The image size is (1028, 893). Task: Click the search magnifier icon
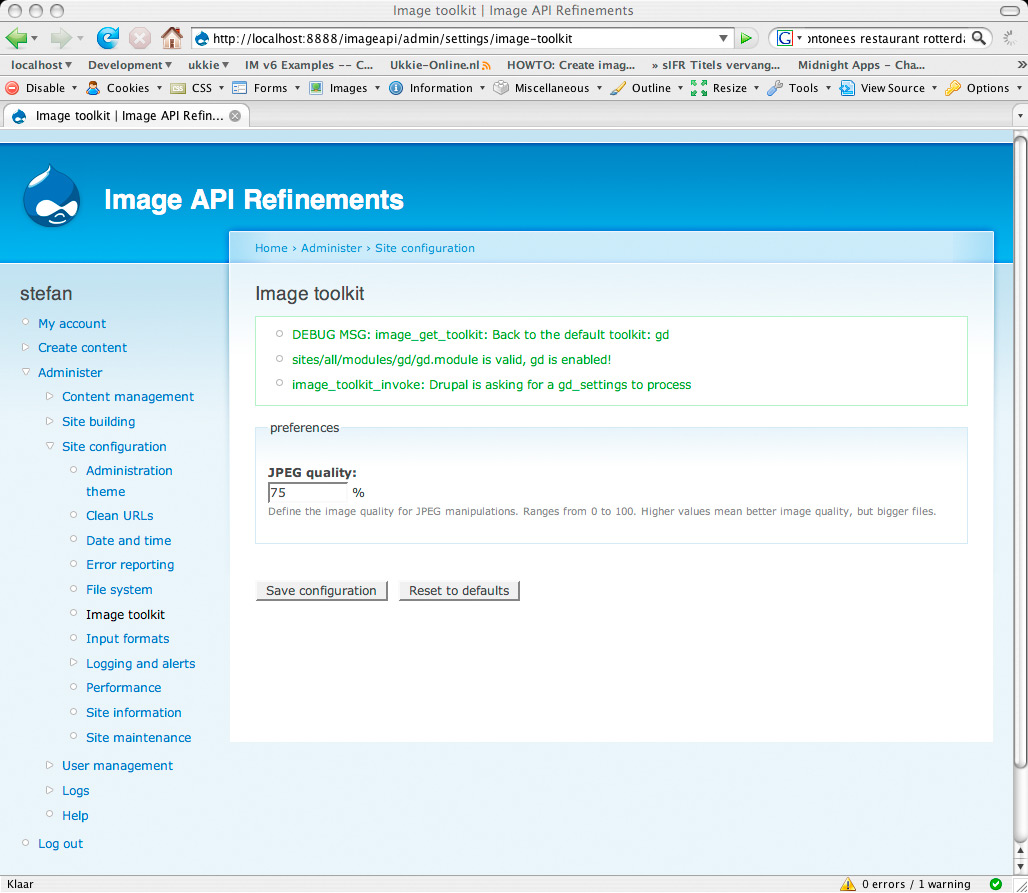(979, 38)
